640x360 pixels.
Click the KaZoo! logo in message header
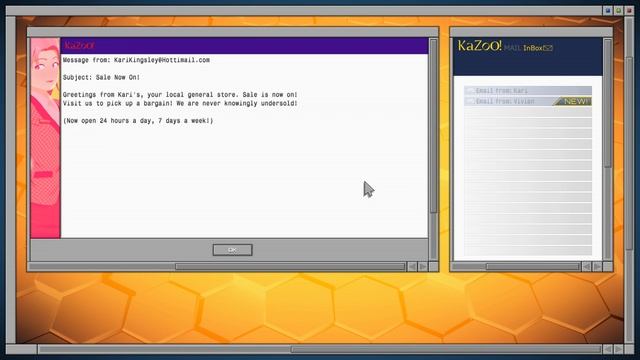pyautogui.click(x=79, y=45)
